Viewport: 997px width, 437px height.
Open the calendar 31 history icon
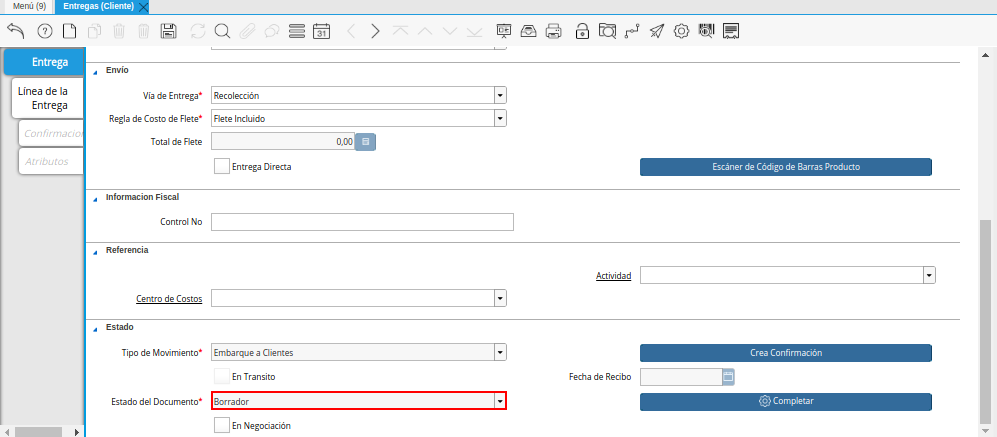[x=322, y=31]
